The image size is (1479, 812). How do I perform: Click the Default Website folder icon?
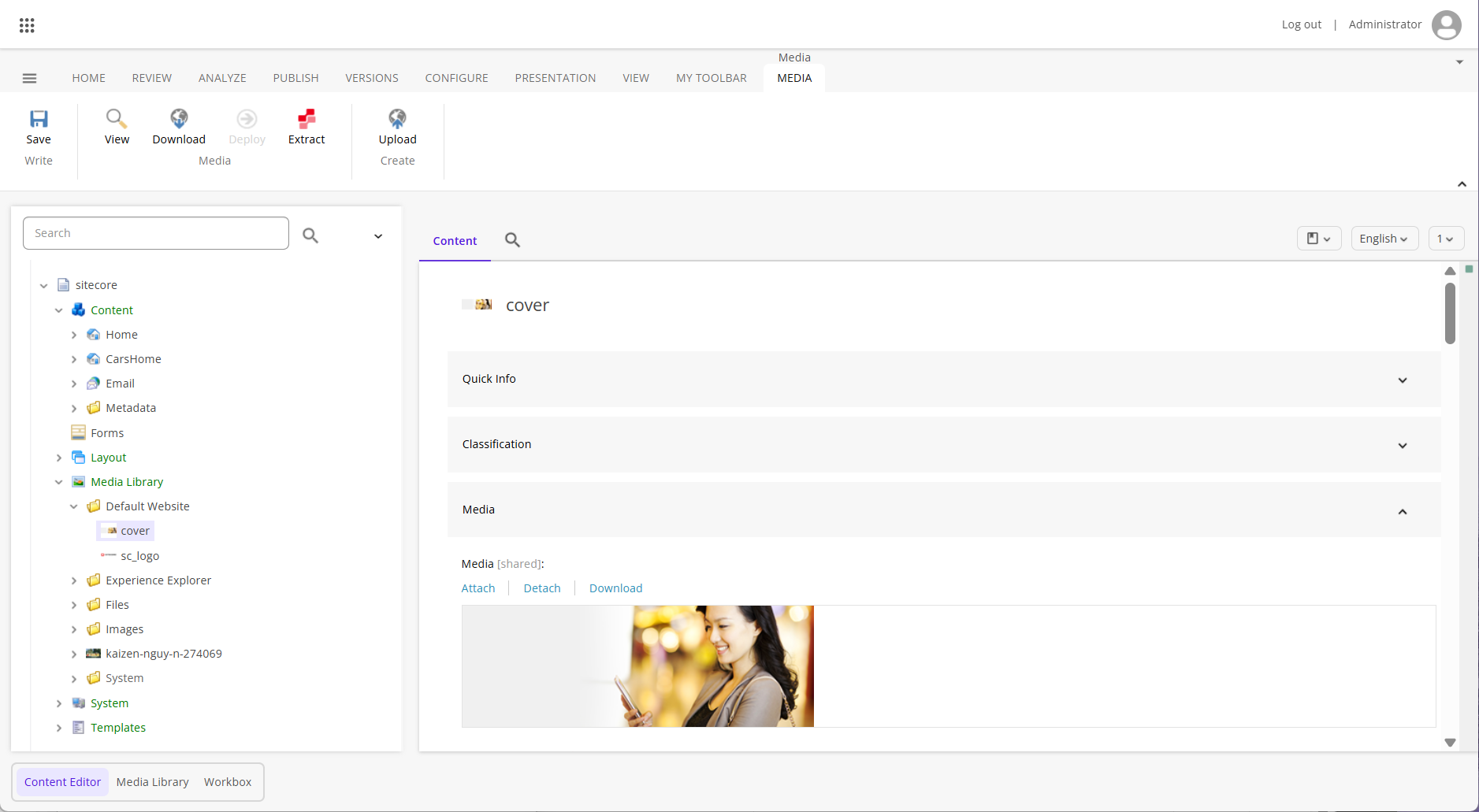coord(94,506)
